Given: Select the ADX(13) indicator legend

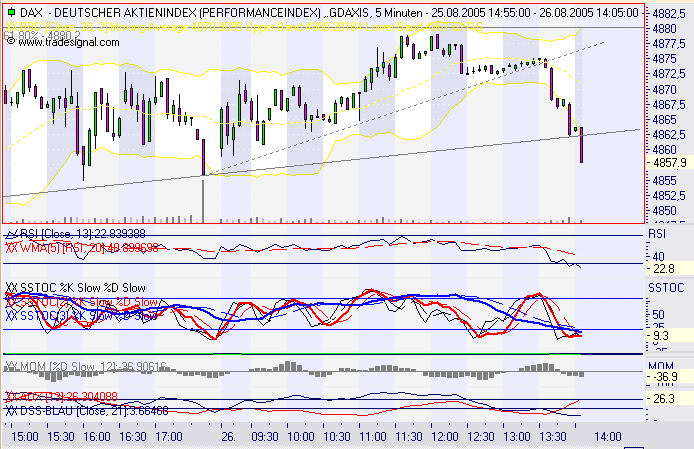Looking at the screenshot, I should coord(62,396).
